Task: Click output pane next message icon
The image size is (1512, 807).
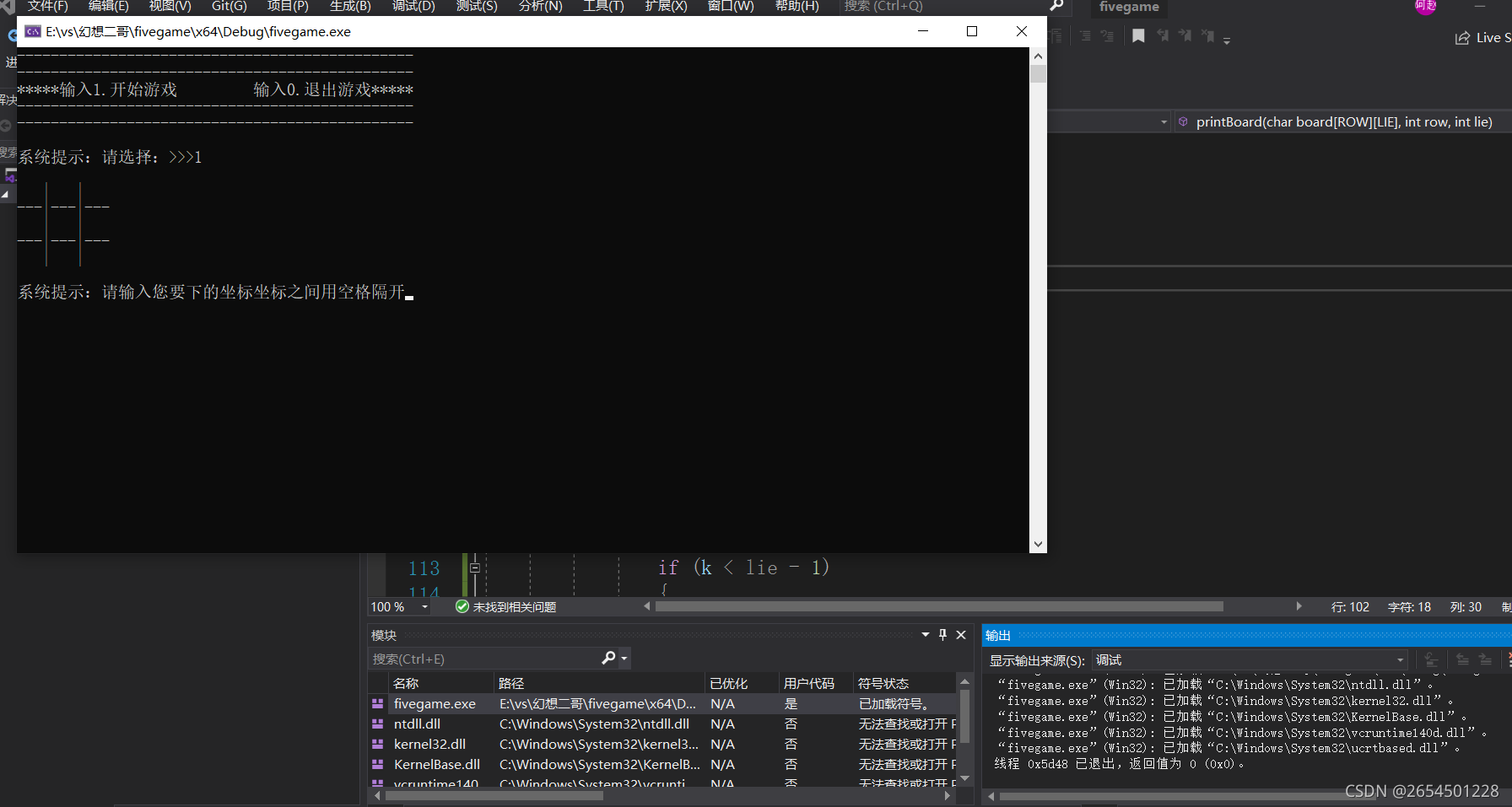Action: tap(1485, 659)
